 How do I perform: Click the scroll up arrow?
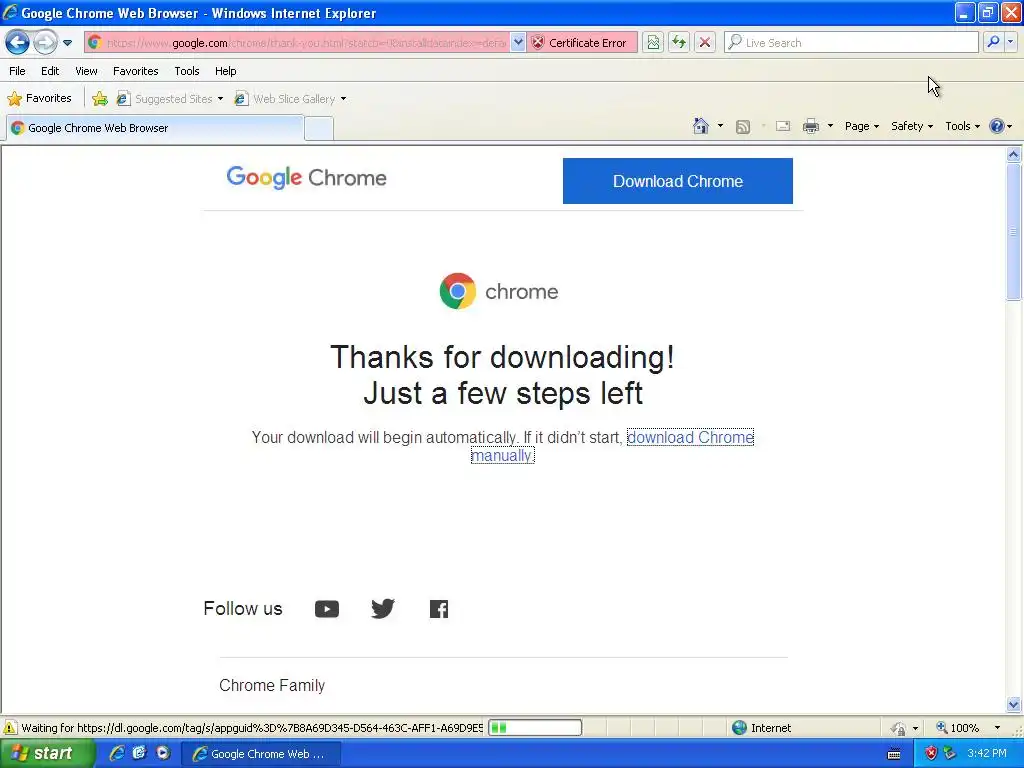point(1014,155)
